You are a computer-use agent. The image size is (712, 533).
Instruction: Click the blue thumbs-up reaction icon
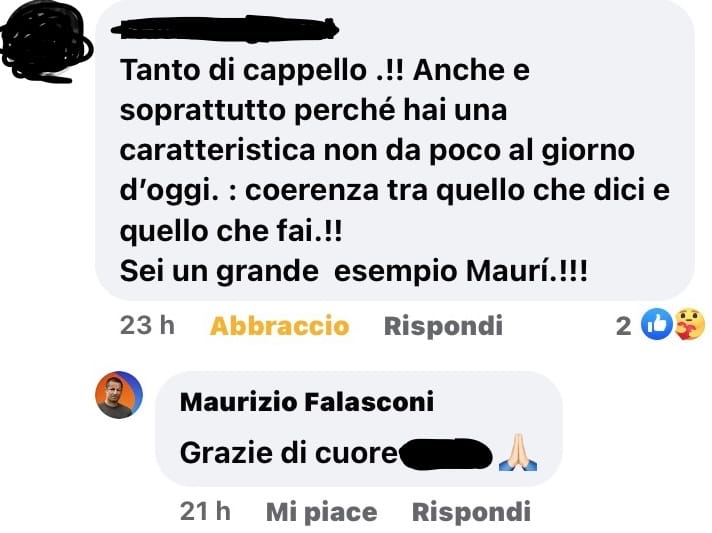pyautogui.click(x=656, y=324)
